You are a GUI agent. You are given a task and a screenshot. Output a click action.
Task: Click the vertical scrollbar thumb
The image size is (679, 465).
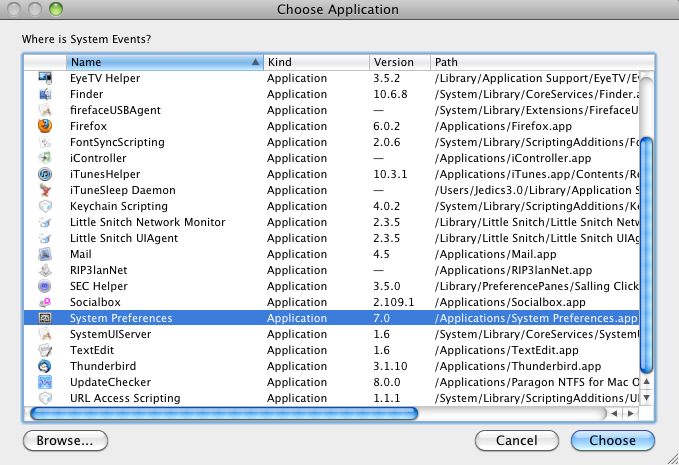tap(646, 255)
